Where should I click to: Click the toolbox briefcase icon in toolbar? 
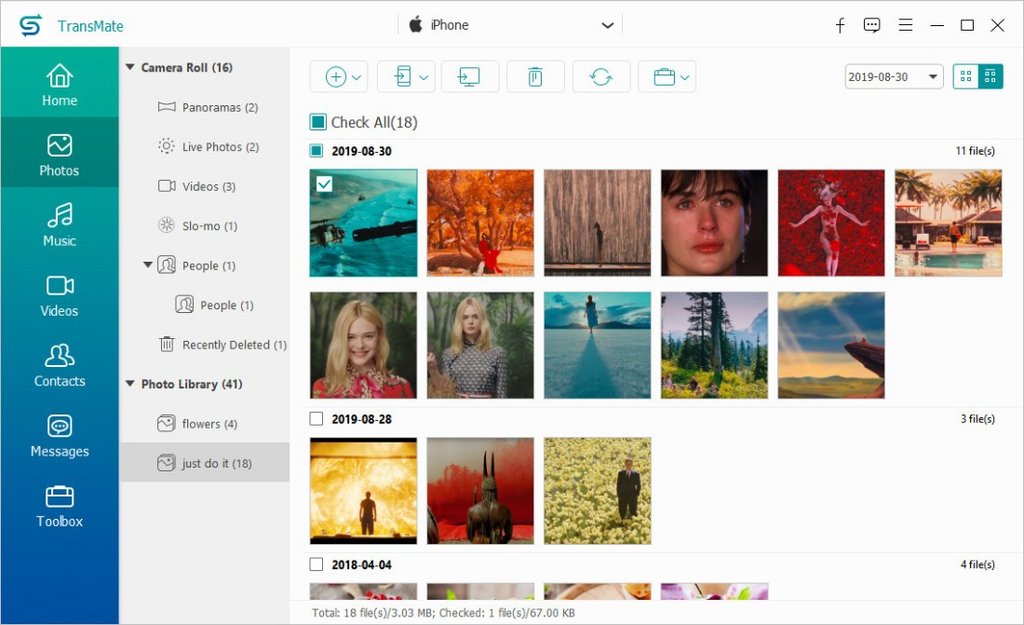[x=664, y=77]
